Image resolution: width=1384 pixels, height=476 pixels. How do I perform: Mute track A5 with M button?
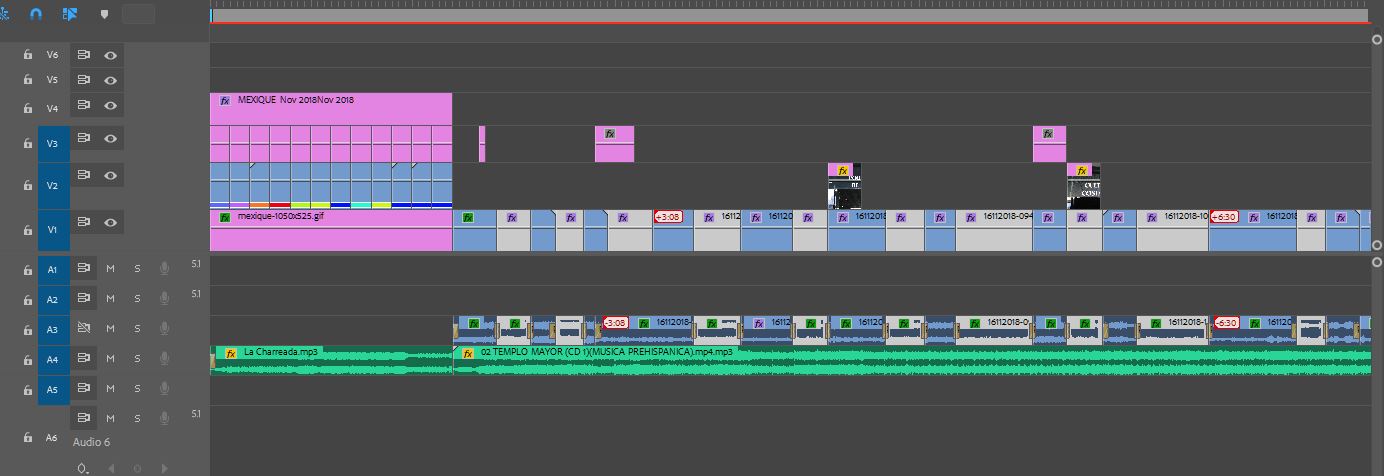(111, 388)
